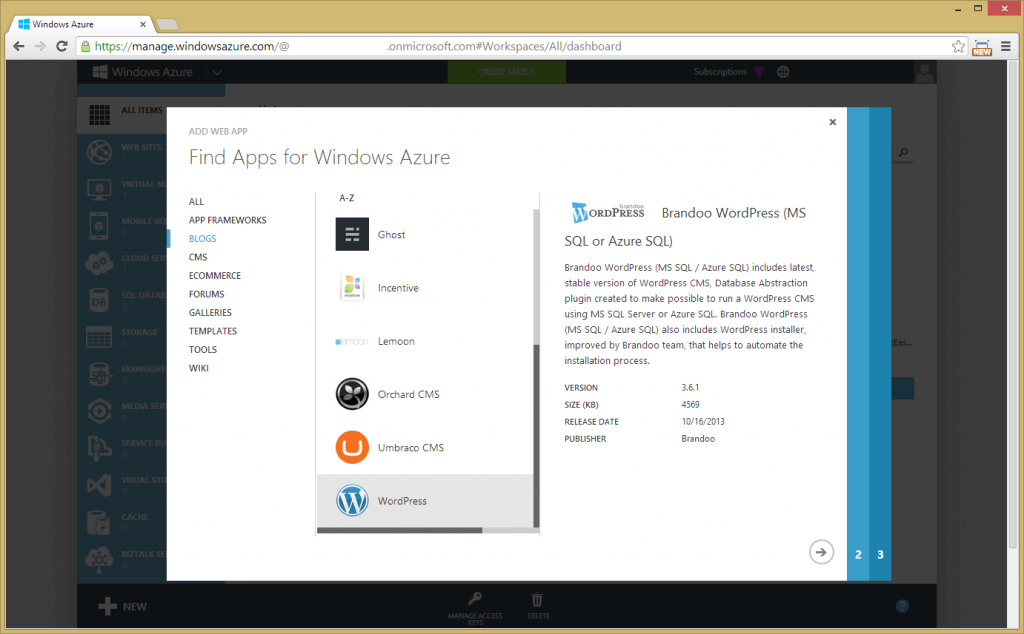Select the TEMPLATES category
Viewport: 1024px width, 634px height.
[213, 331]
